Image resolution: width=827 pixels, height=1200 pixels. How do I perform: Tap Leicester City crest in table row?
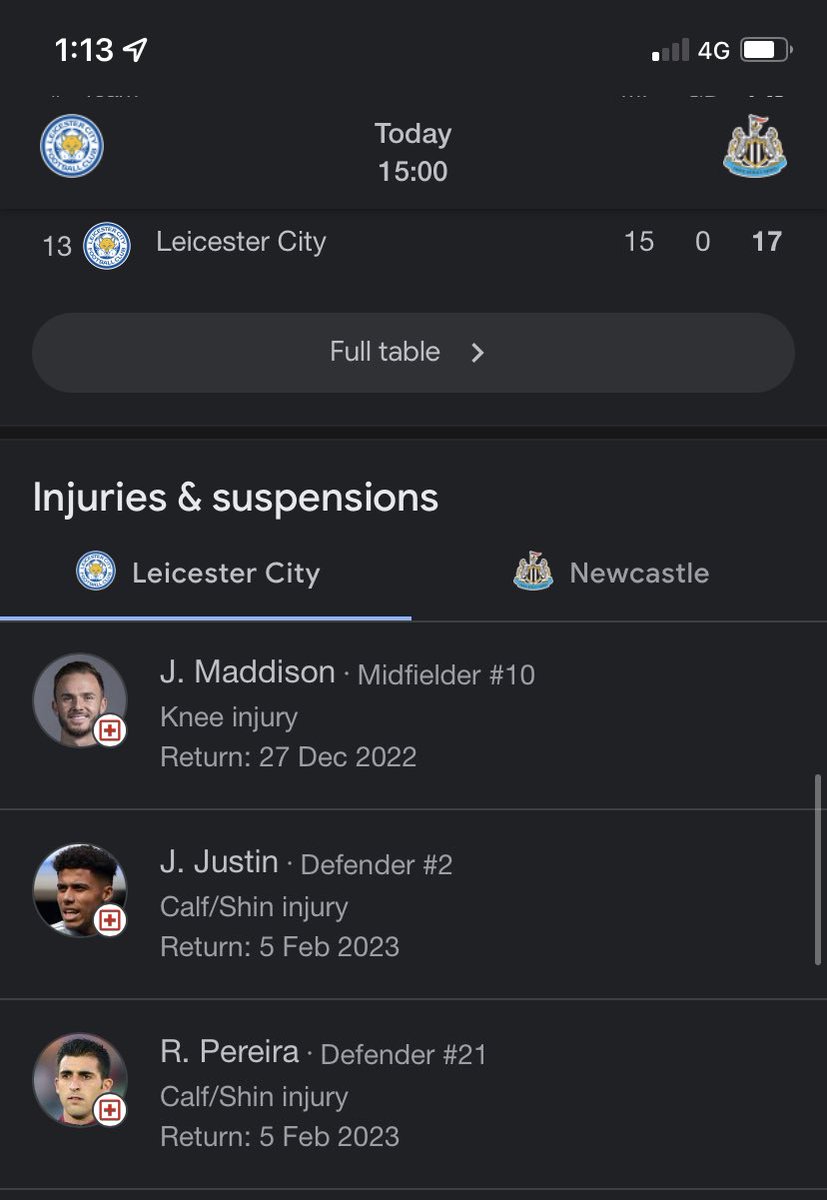pos(106,245)
